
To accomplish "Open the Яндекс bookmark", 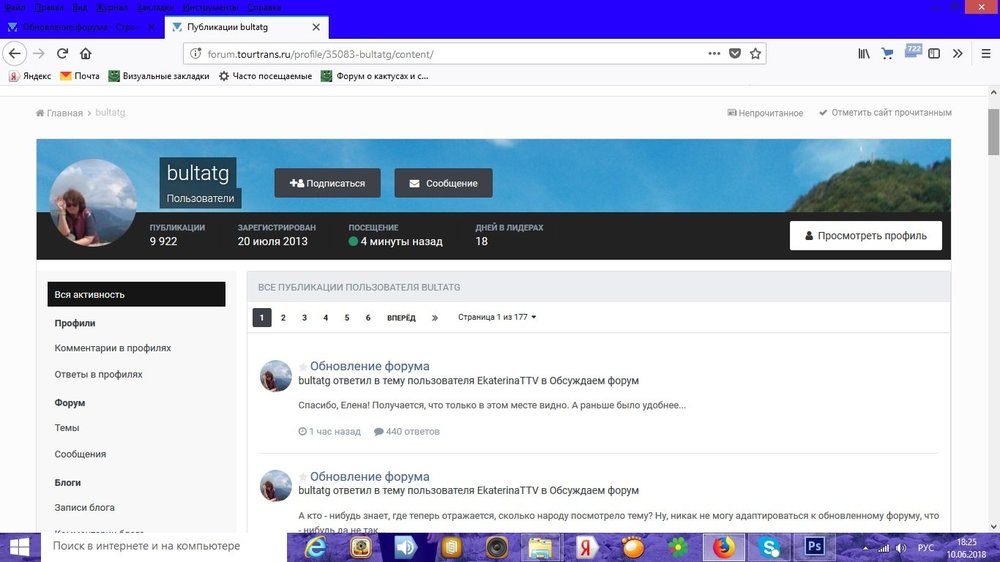I will (x=30, y=76).
